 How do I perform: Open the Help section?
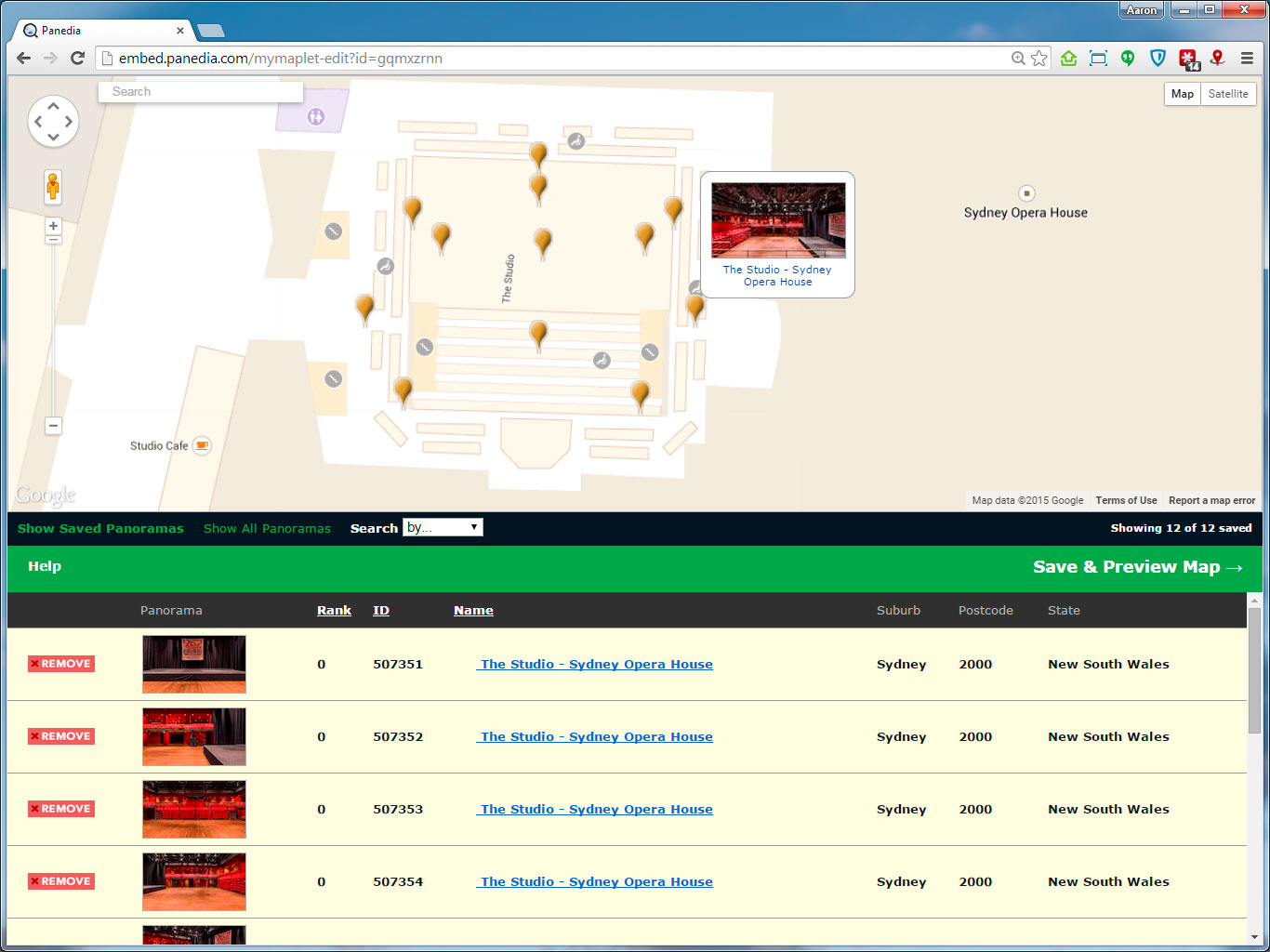(x=45, y=566)
